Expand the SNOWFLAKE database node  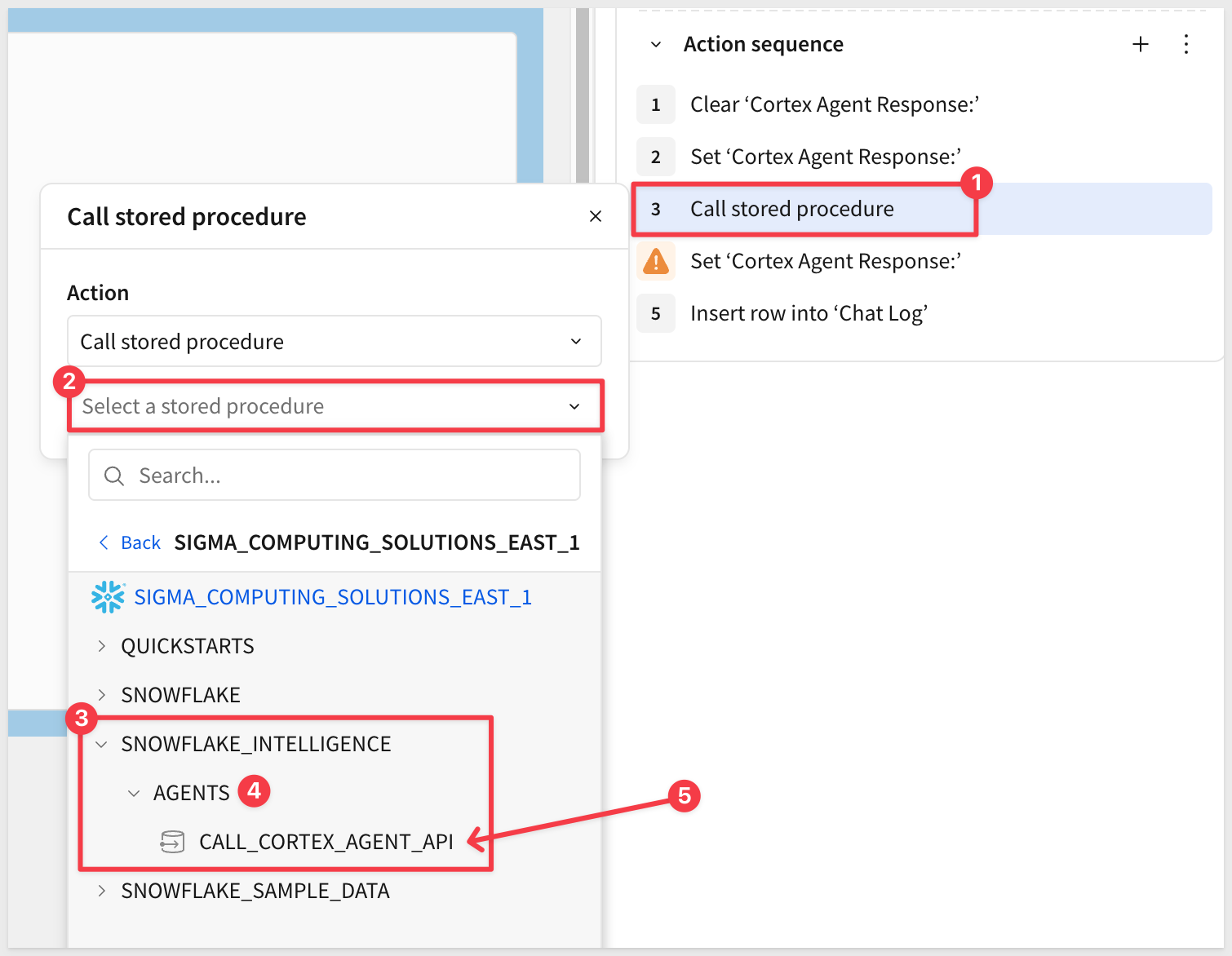click(x=102, y=695)
